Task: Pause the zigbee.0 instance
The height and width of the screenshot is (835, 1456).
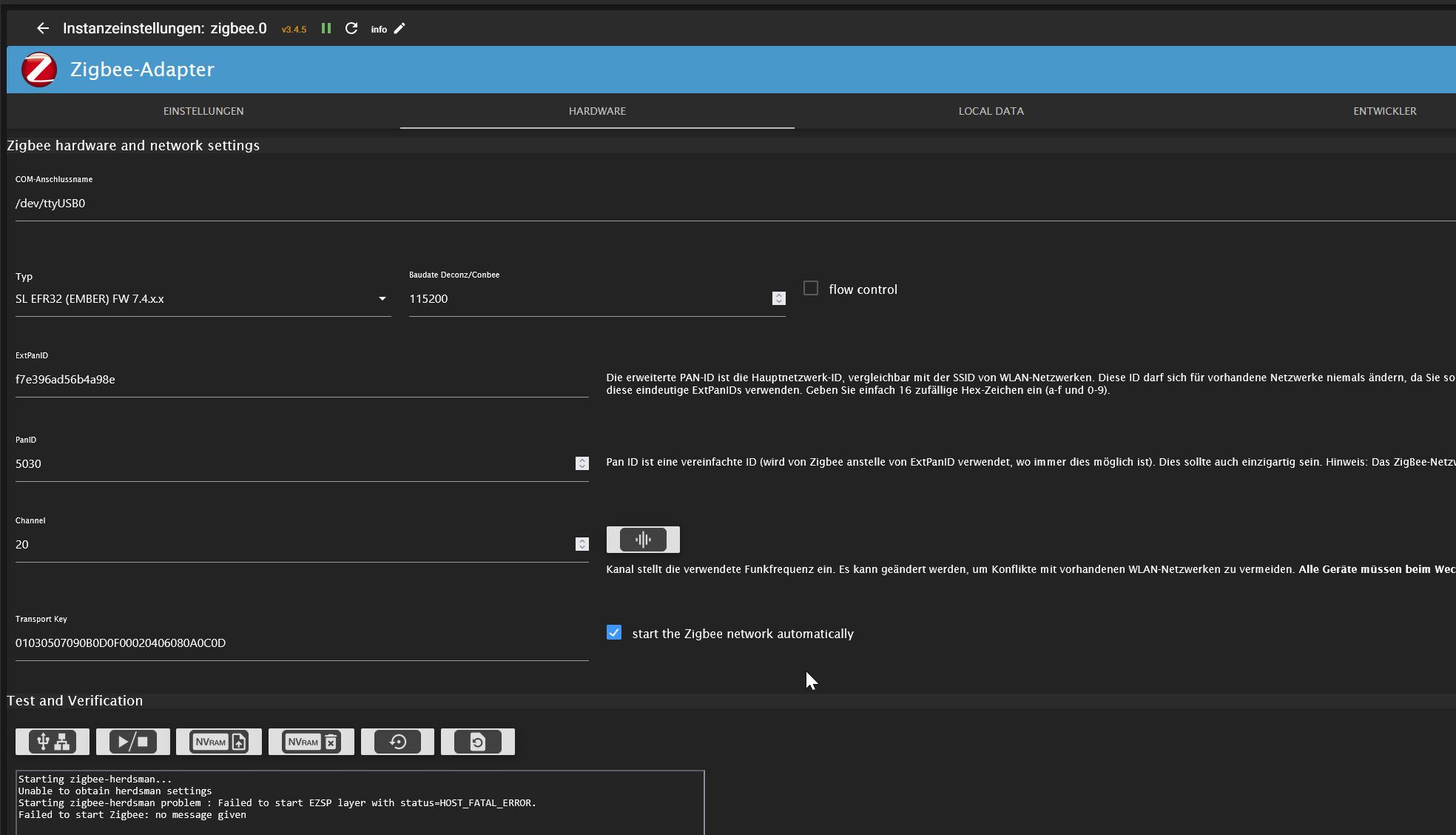Action: click(326, 28)
